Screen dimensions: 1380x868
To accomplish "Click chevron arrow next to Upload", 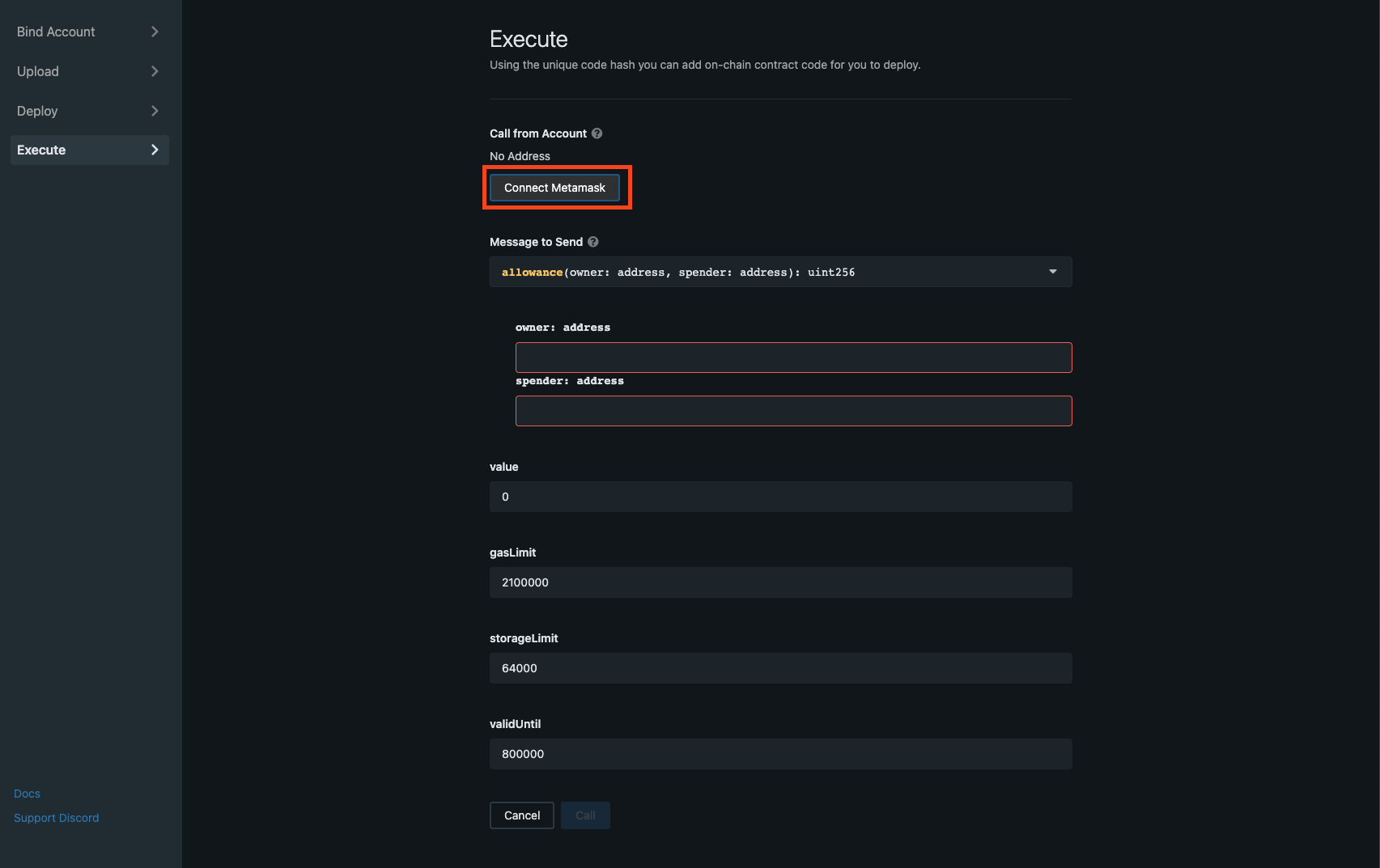I will coord(155,71).
